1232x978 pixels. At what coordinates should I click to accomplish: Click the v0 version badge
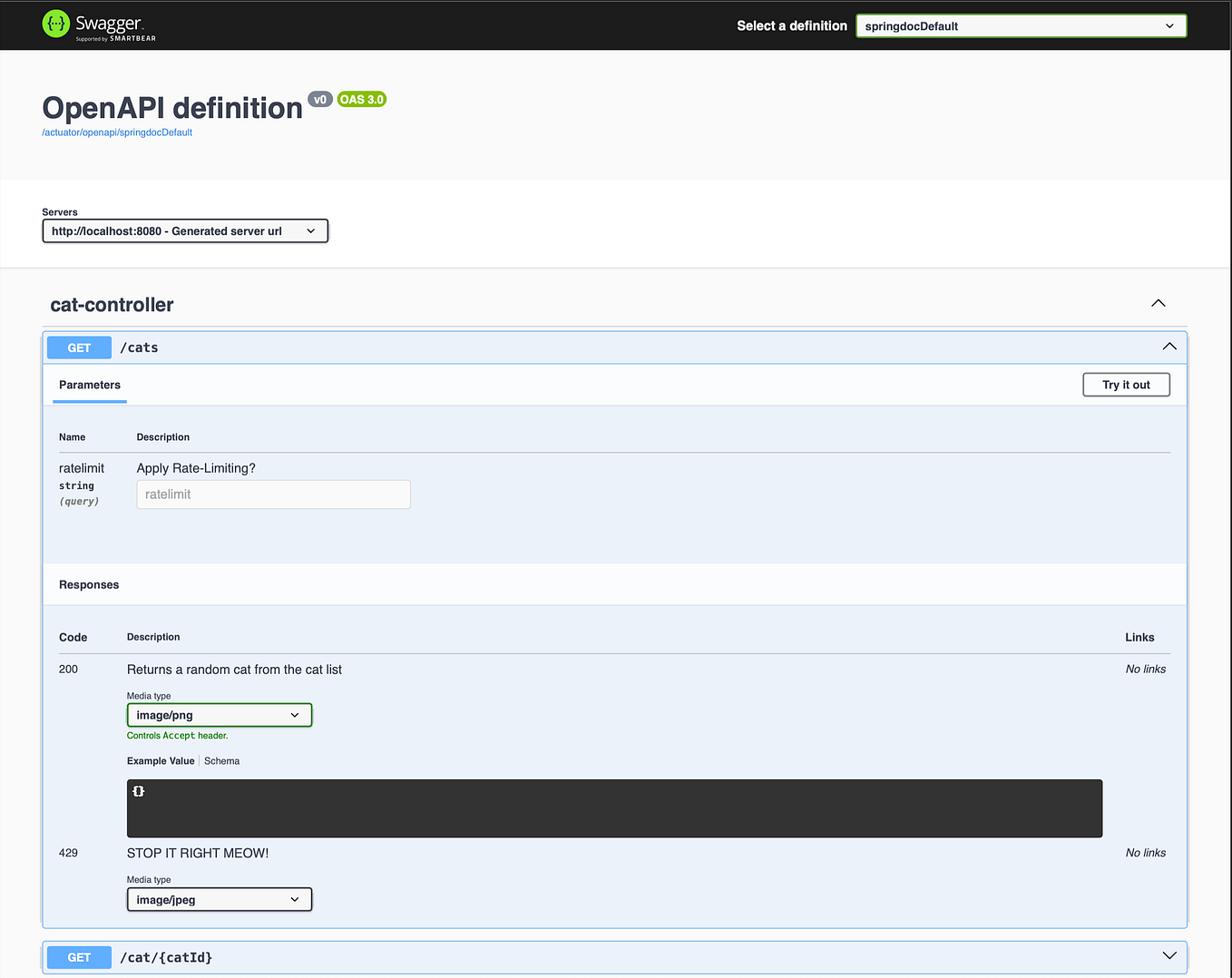[319, 99]
